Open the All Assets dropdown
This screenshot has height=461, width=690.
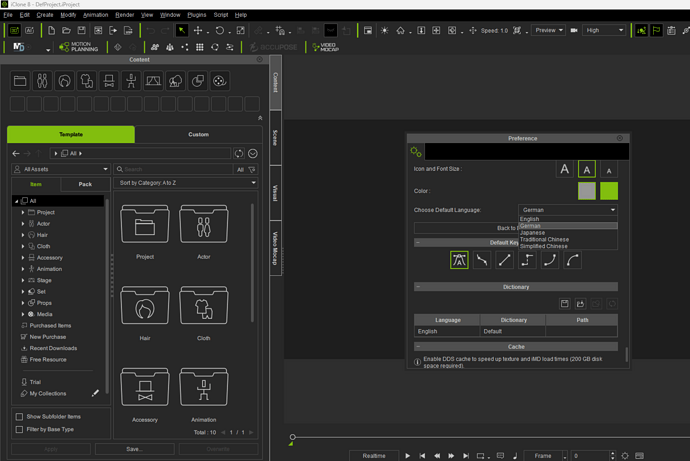point(61,169)
